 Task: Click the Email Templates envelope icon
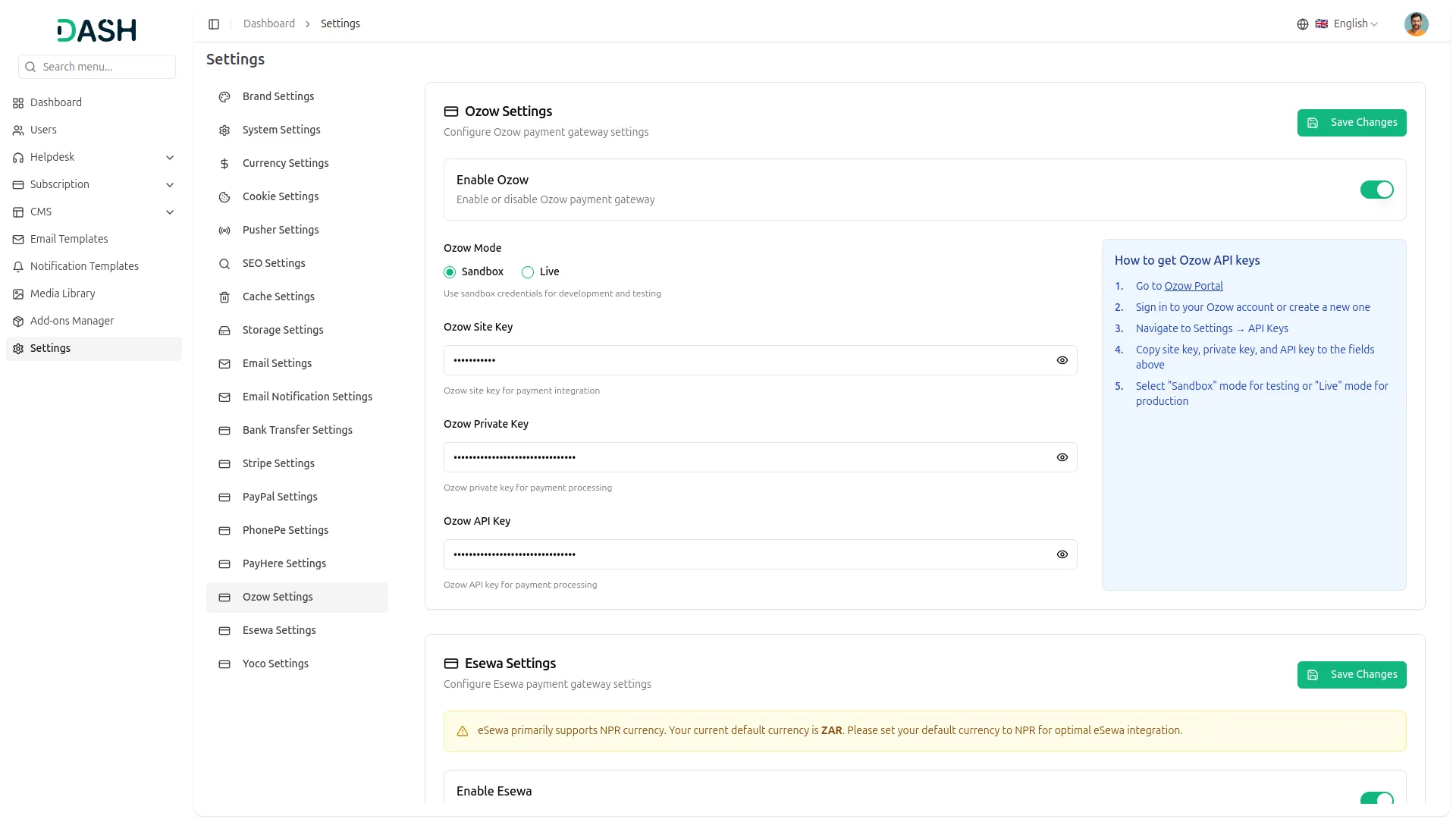[x=18, y=240]
